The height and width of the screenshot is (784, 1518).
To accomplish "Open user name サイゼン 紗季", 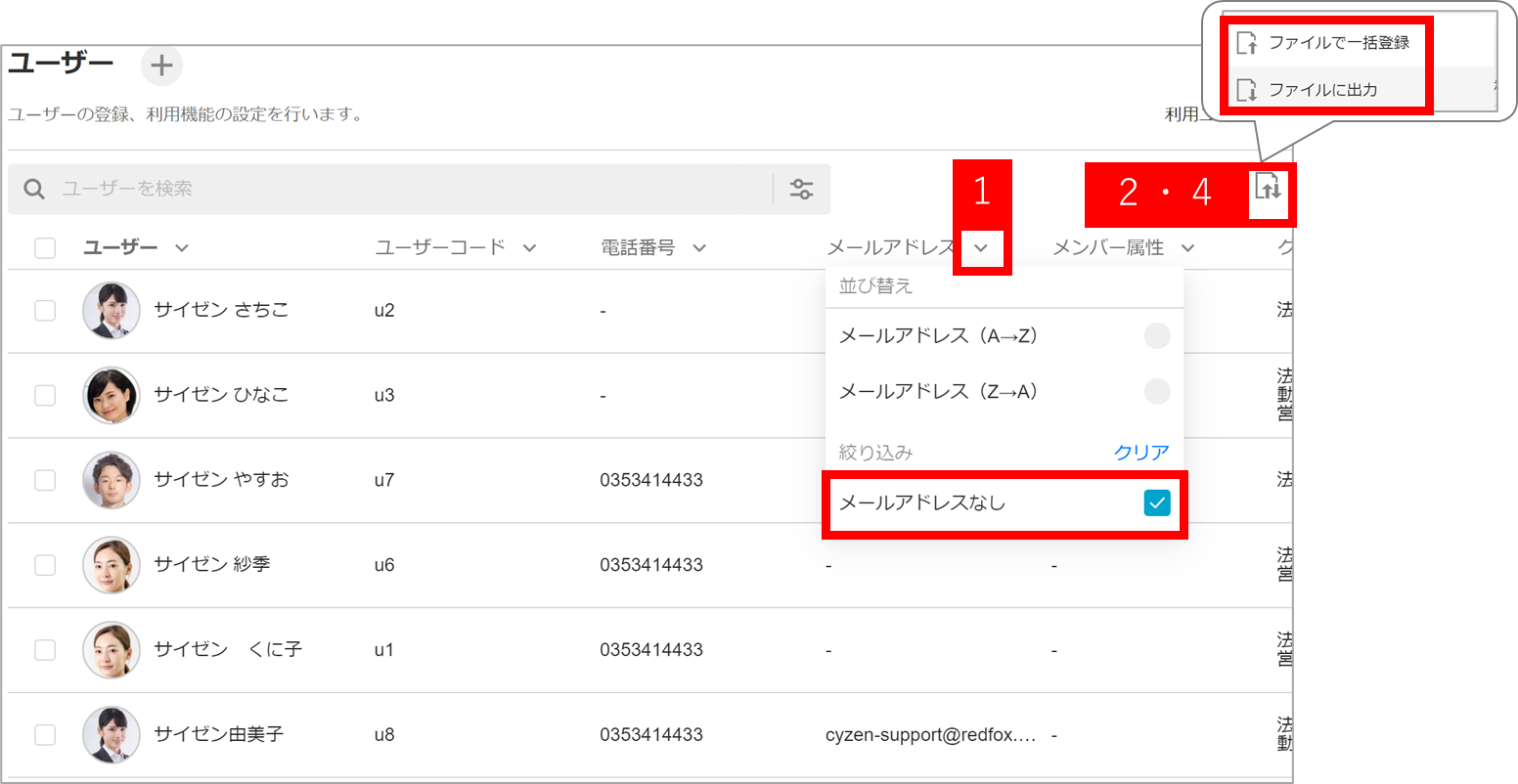I will point(212,565).
